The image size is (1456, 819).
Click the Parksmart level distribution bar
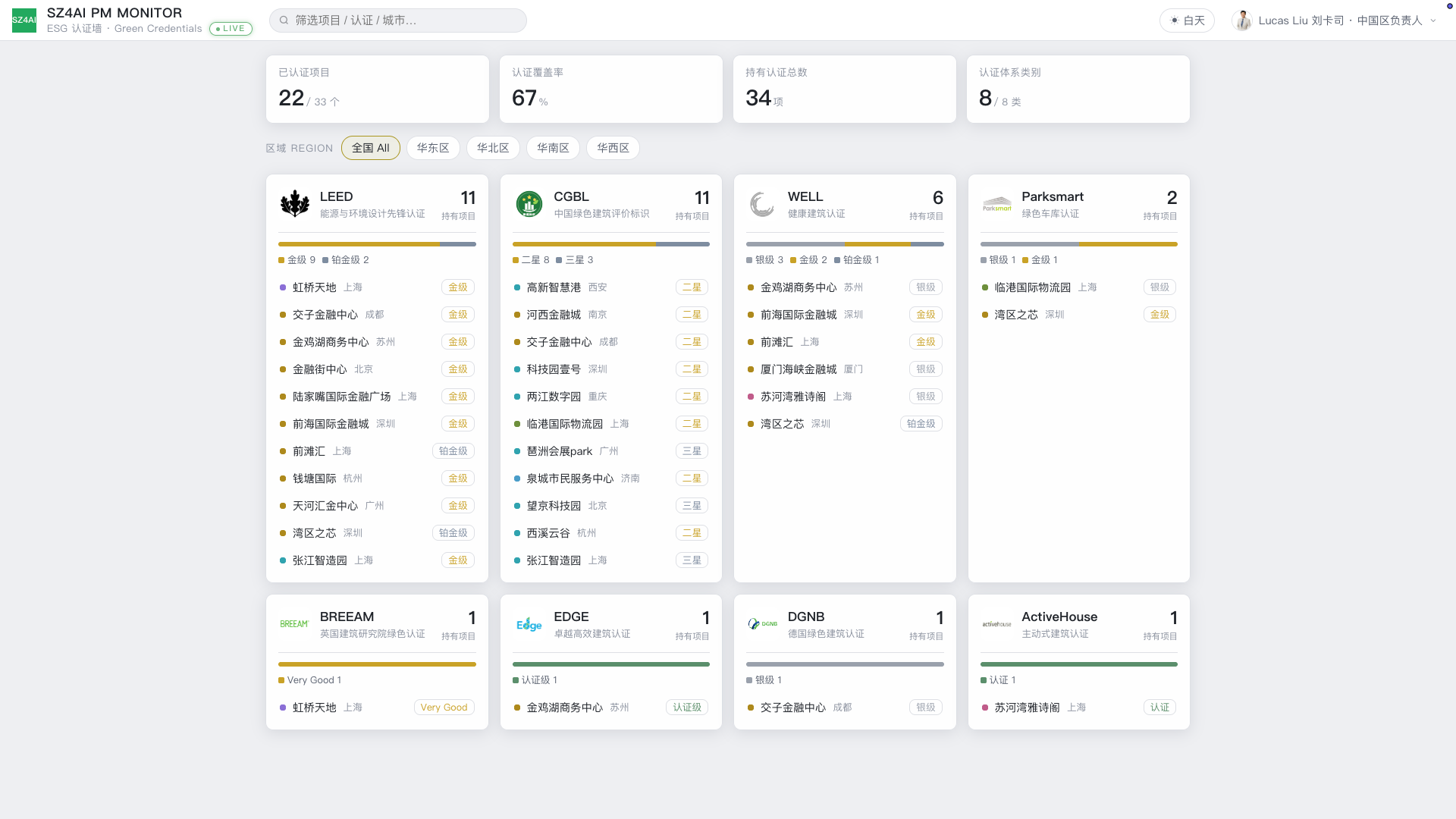[x=1079, y=244]
